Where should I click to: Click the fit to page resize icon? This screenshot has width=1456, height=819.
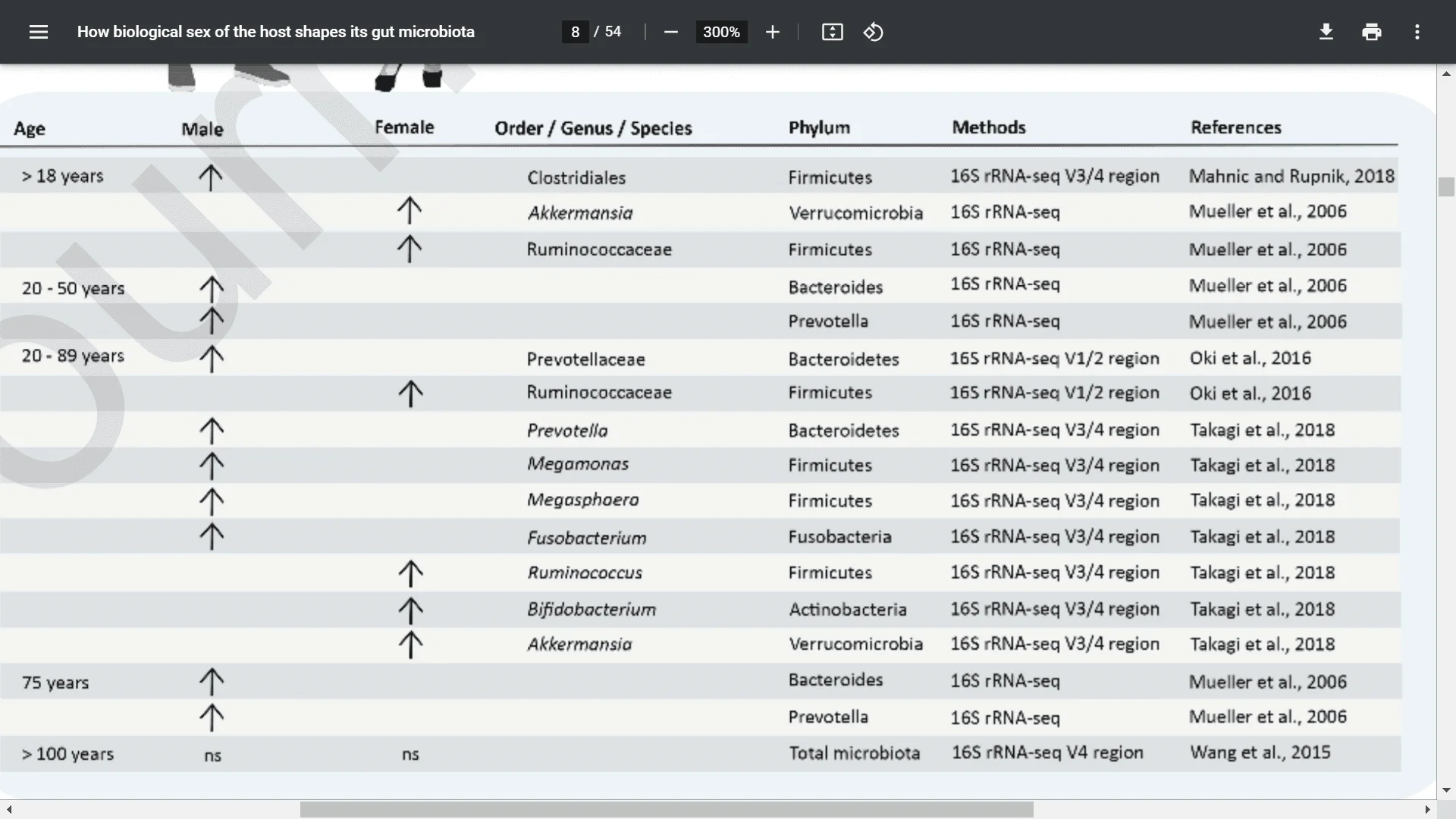click(x=832, y=32)
